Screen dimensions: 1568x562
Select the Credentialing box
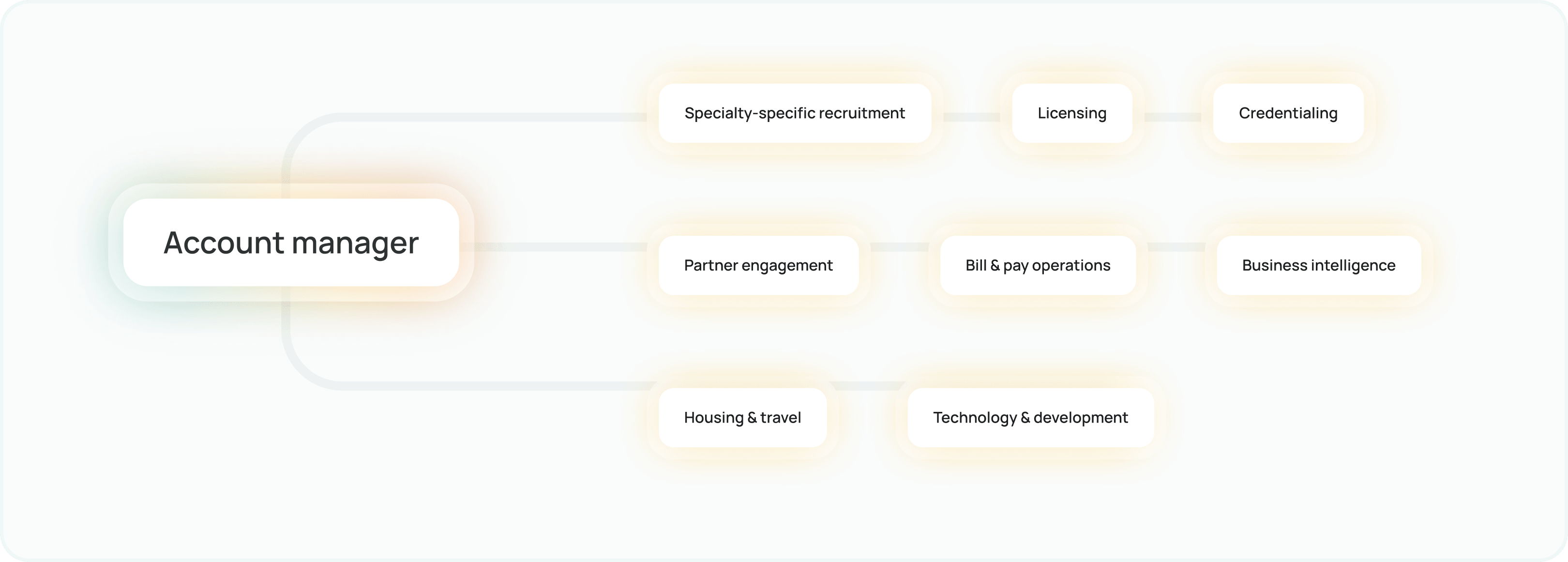pos(1288,113)
